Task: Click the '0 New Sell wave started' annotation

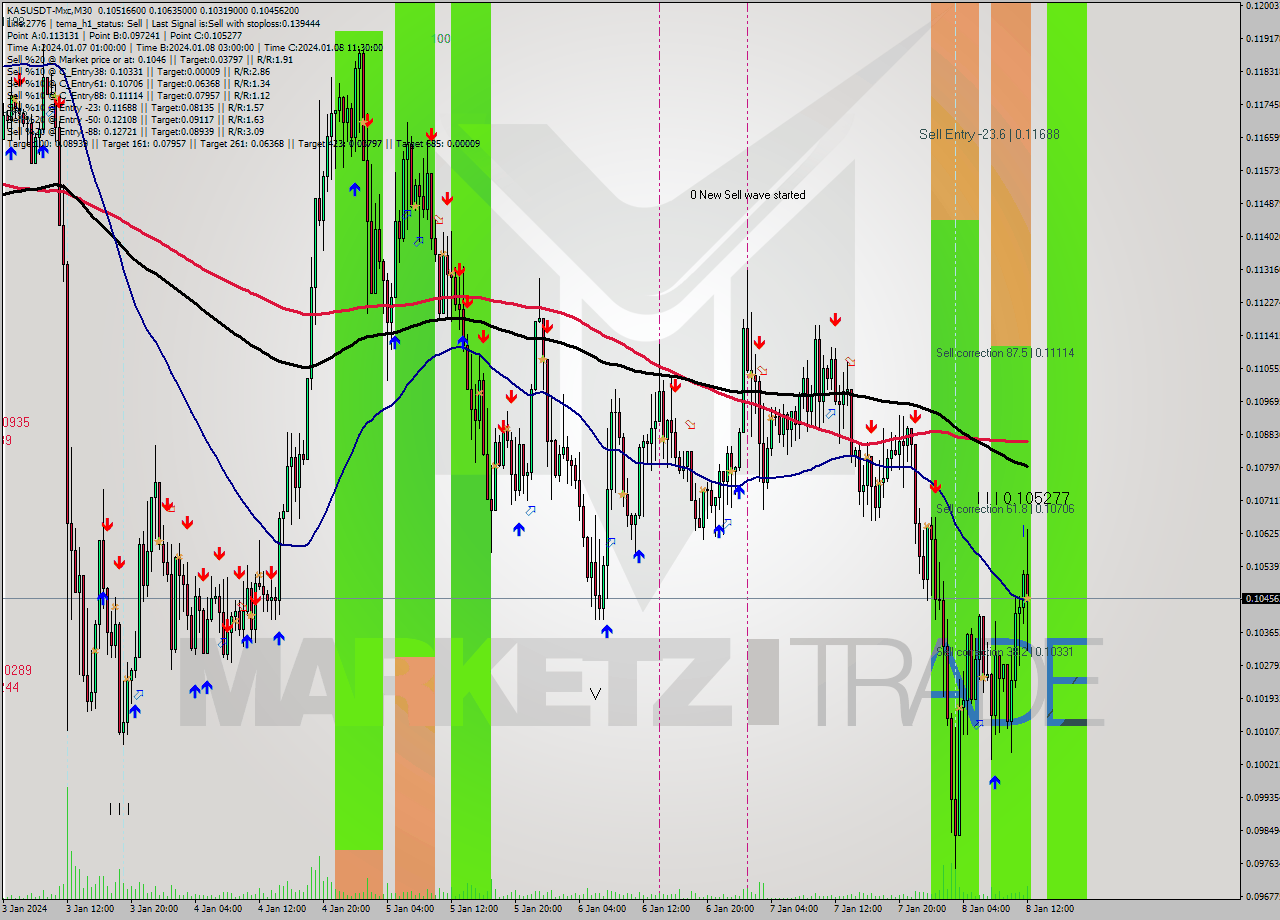Action: [x=748, y=195]
